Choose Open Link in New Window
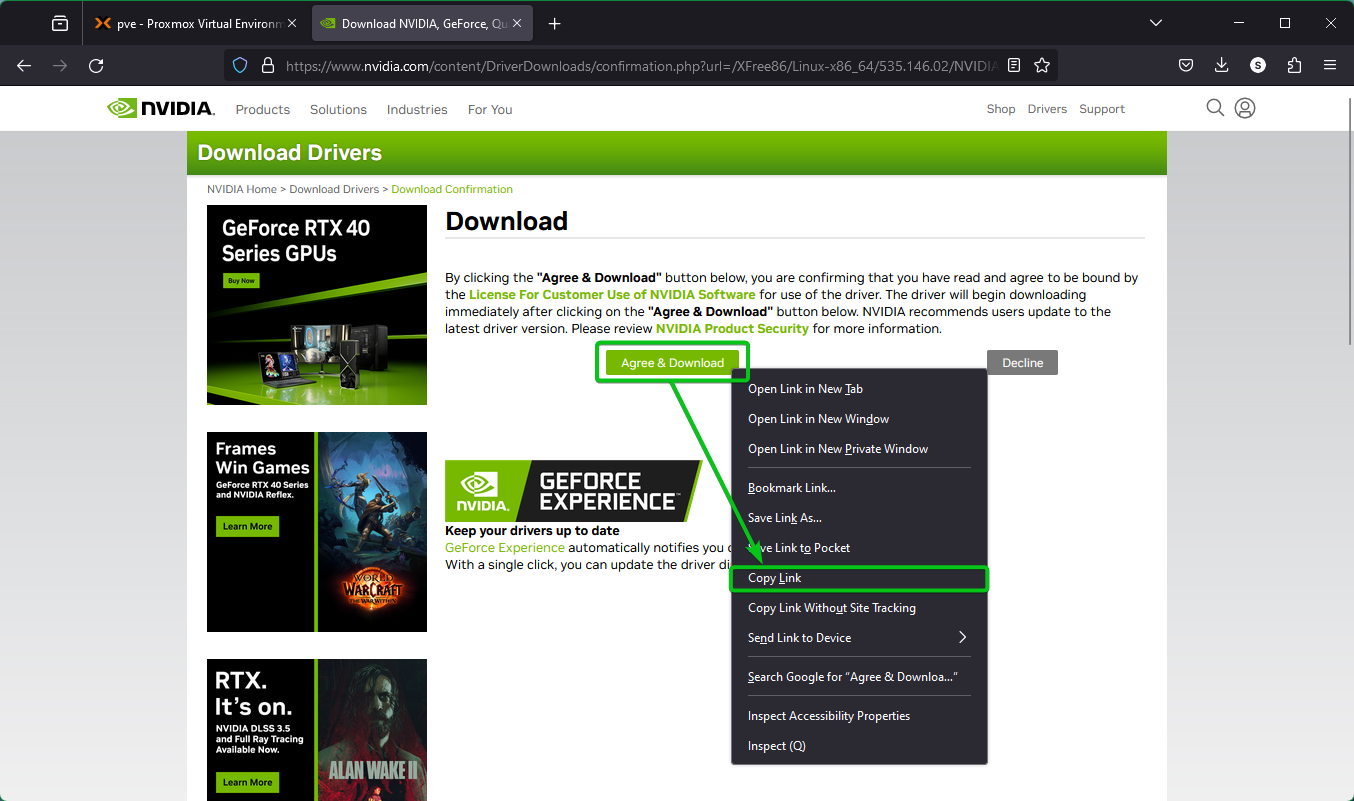This screenshot has width=1354, height=801. pyautogui.click(x=859, y=419)
